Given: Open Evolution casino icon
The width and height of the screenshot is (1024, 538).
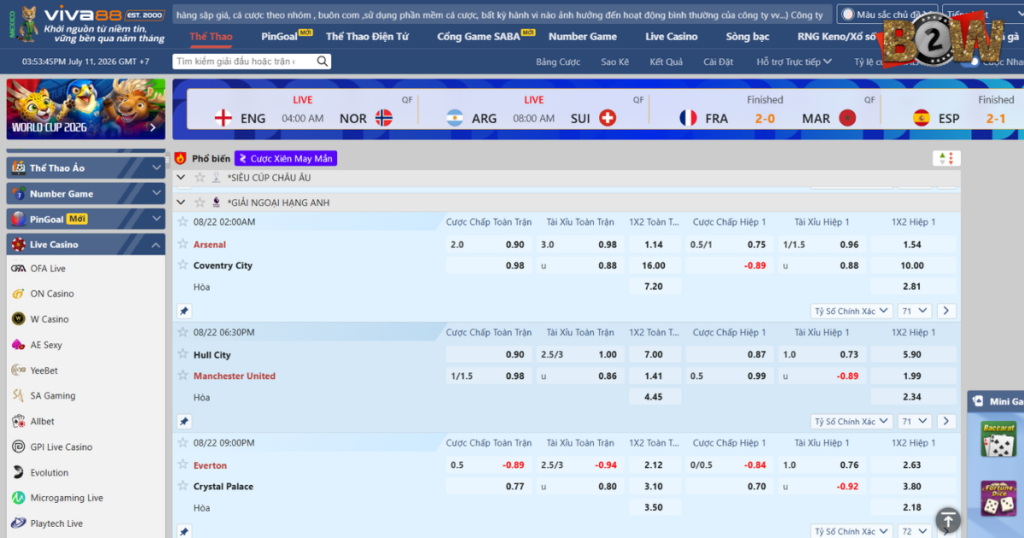Looking at the screenshot, I should 18,472.
